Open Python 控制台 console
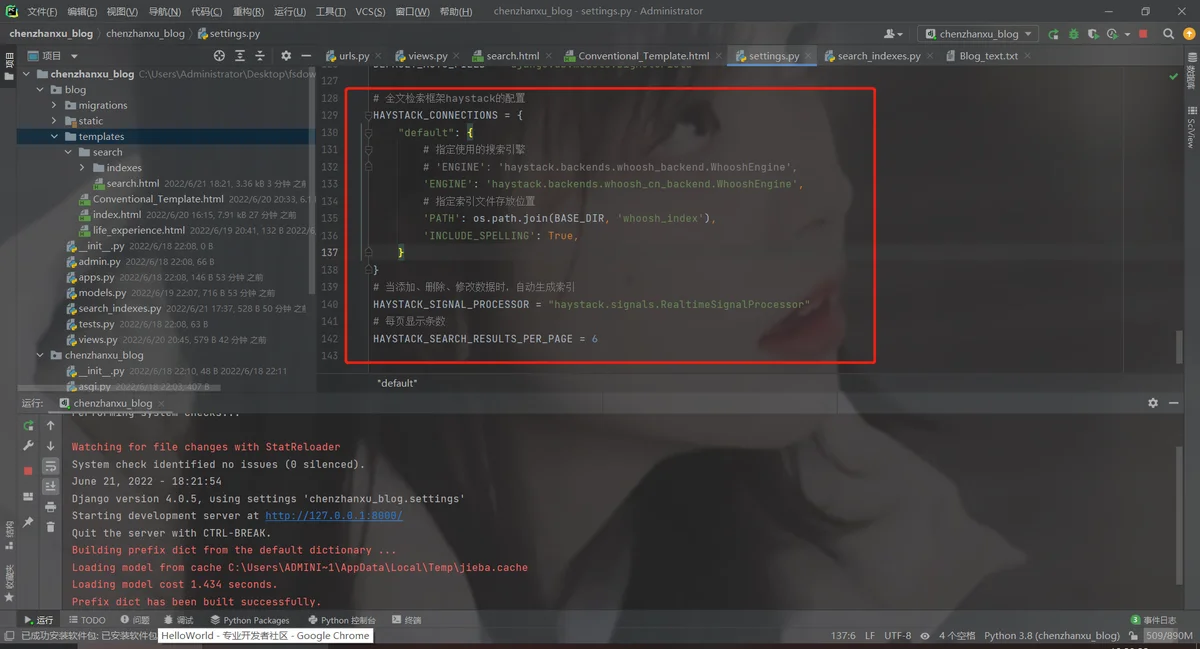1200x649 pixels. (341, 620)
